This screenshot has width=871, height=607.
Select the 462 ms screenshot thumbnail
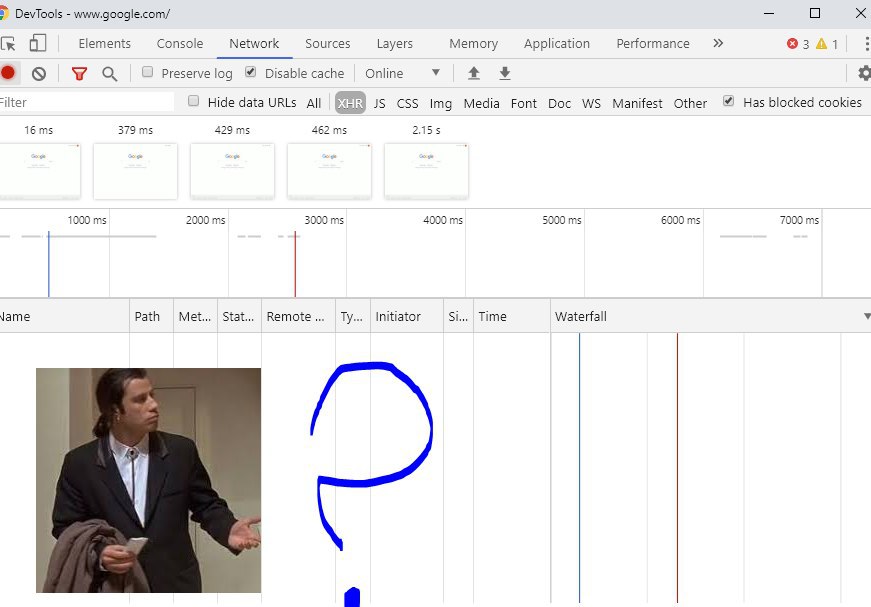click(329, 171)
